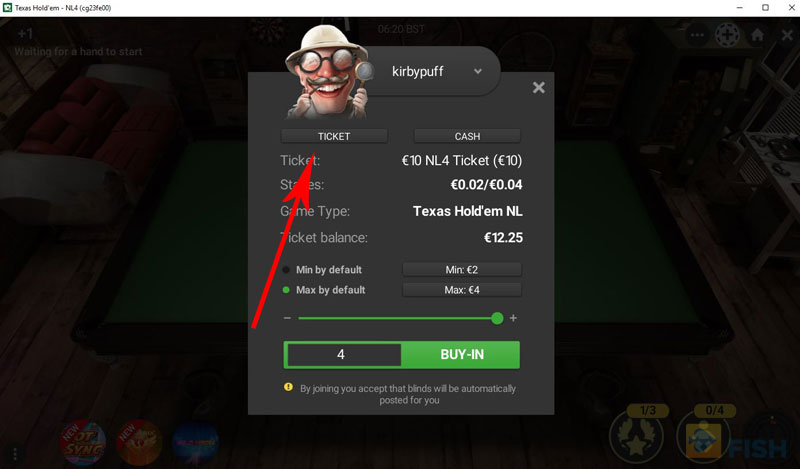Click the crosshair add-table icon
The image size is (800, 469).
[x=727, y=35]
